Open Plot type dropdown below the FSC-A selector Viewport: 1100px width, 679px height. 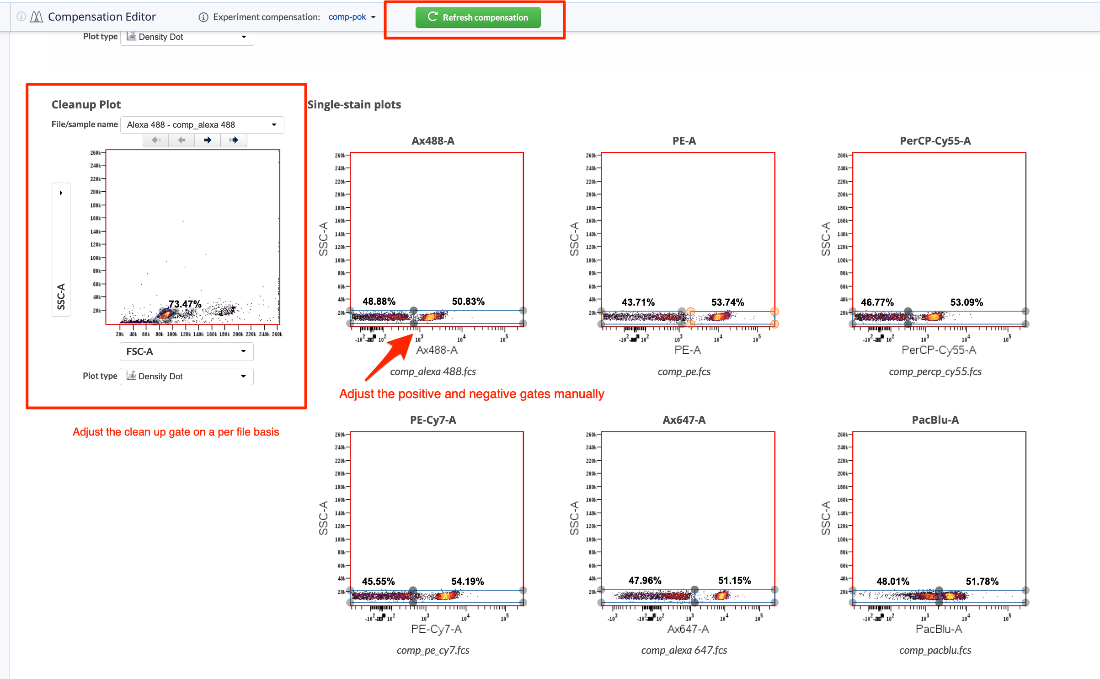pos(186,376)
